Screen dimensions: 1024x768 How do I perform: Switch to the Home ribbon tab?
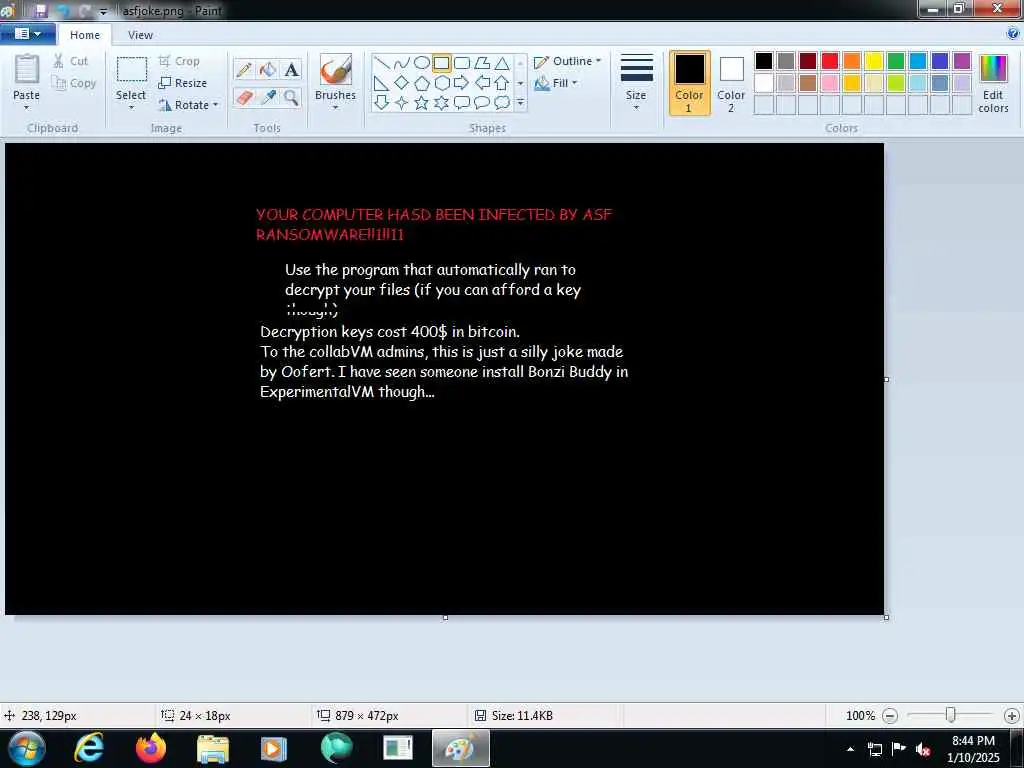coord(85,35)
